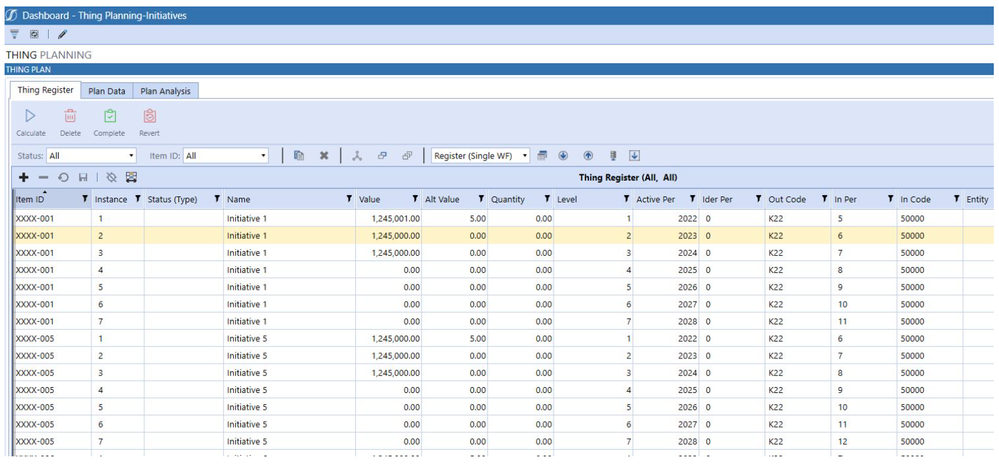This screenshot has height=468, width=999.
Task: Click the Revert clipboard icon
Action: (x=150, y=116)
